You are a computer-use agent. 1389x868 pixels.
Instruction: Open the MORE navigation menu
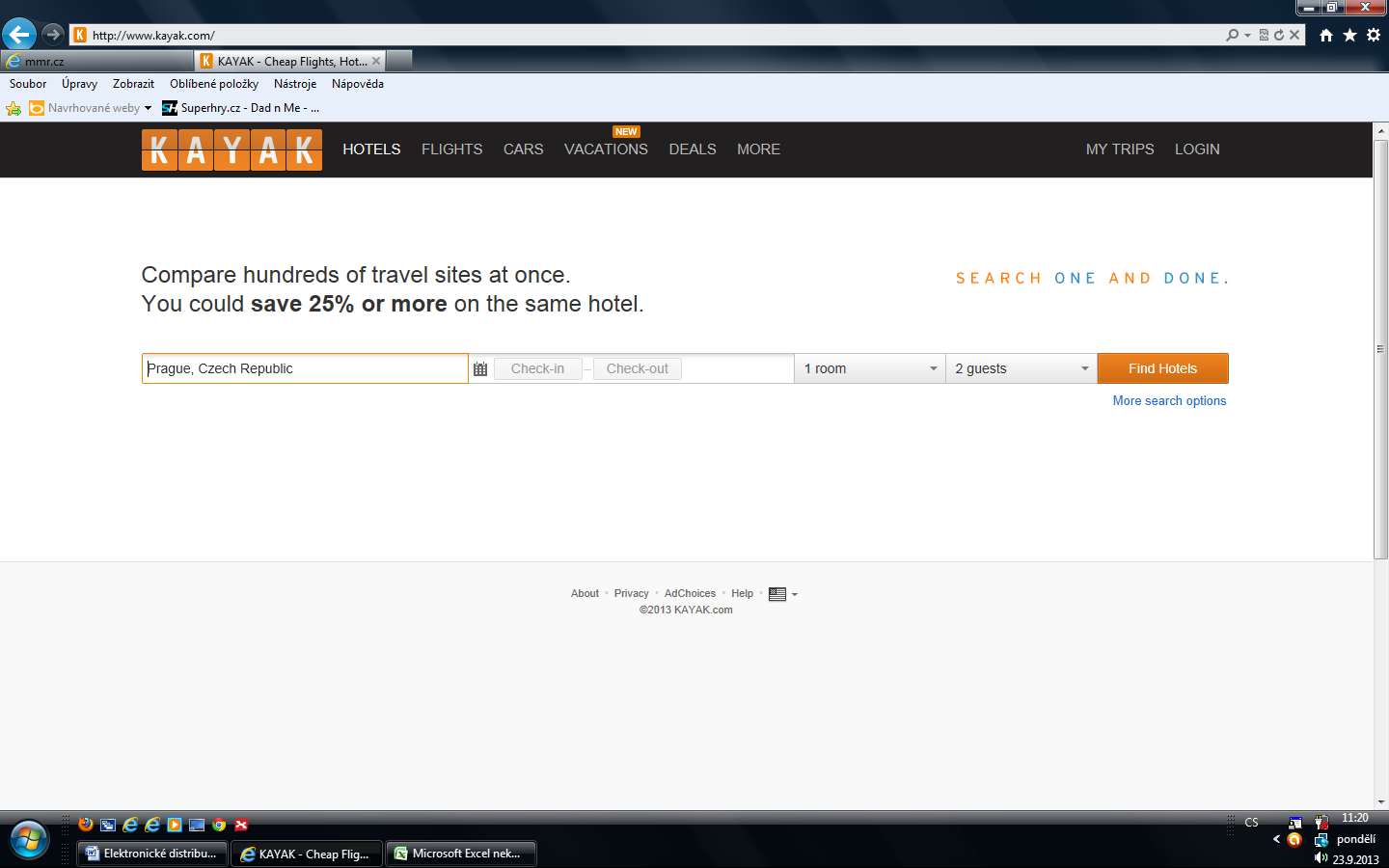point(758,149)
